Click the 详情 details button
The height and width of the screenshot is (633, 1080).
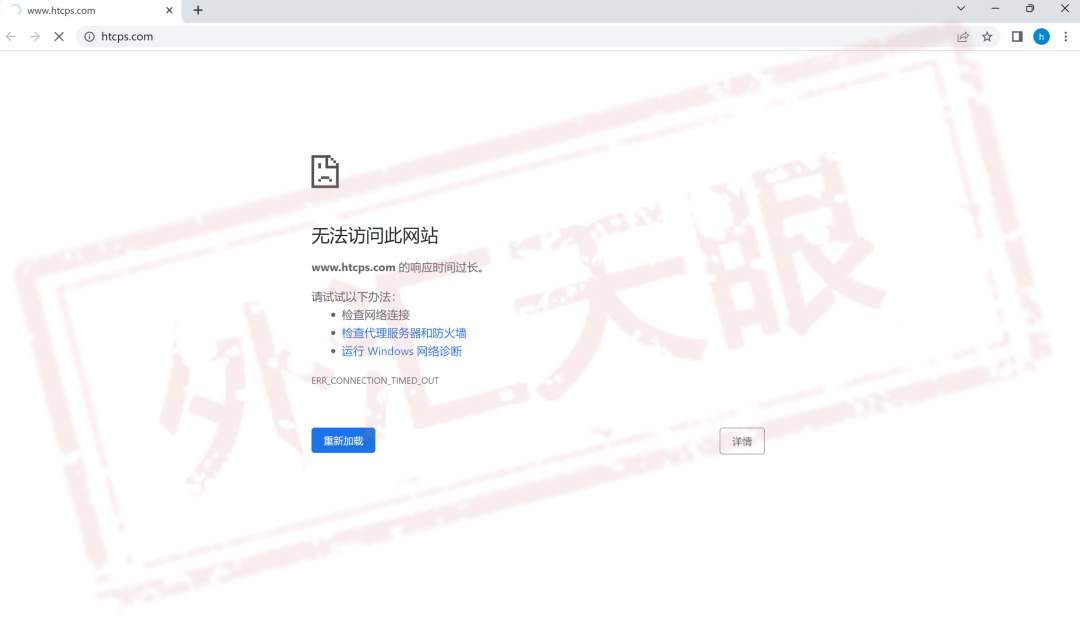742,440
